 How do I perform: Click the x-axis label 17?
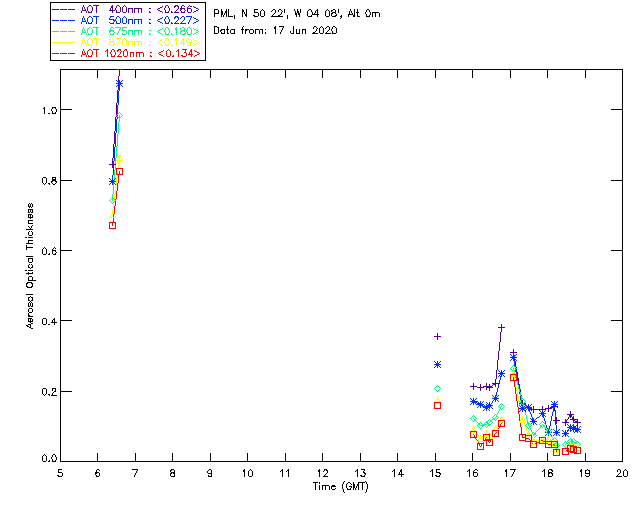coord(510,473)
